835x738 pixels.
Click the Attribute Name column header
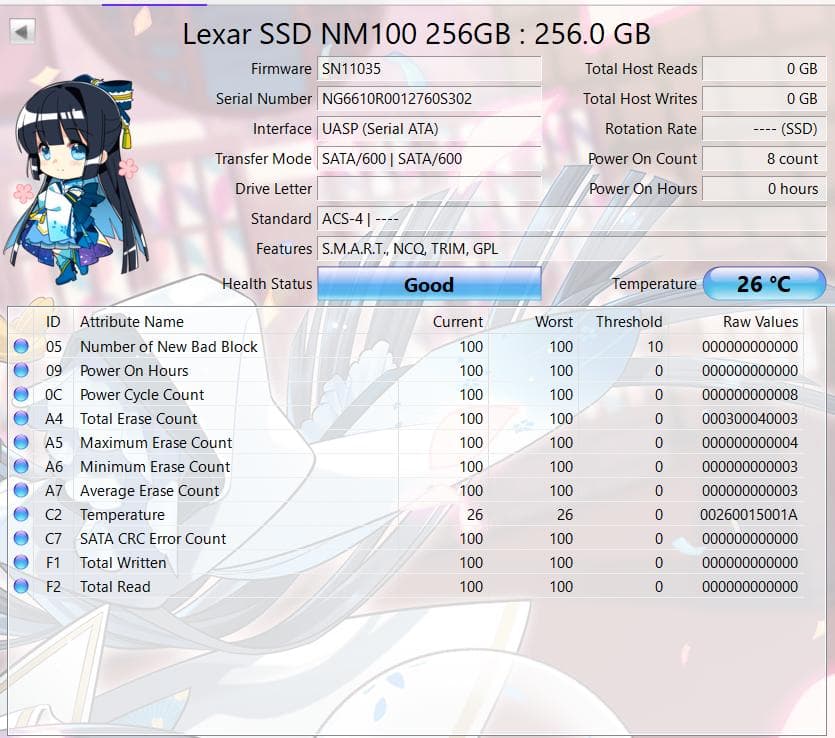[x=133, y=322]
